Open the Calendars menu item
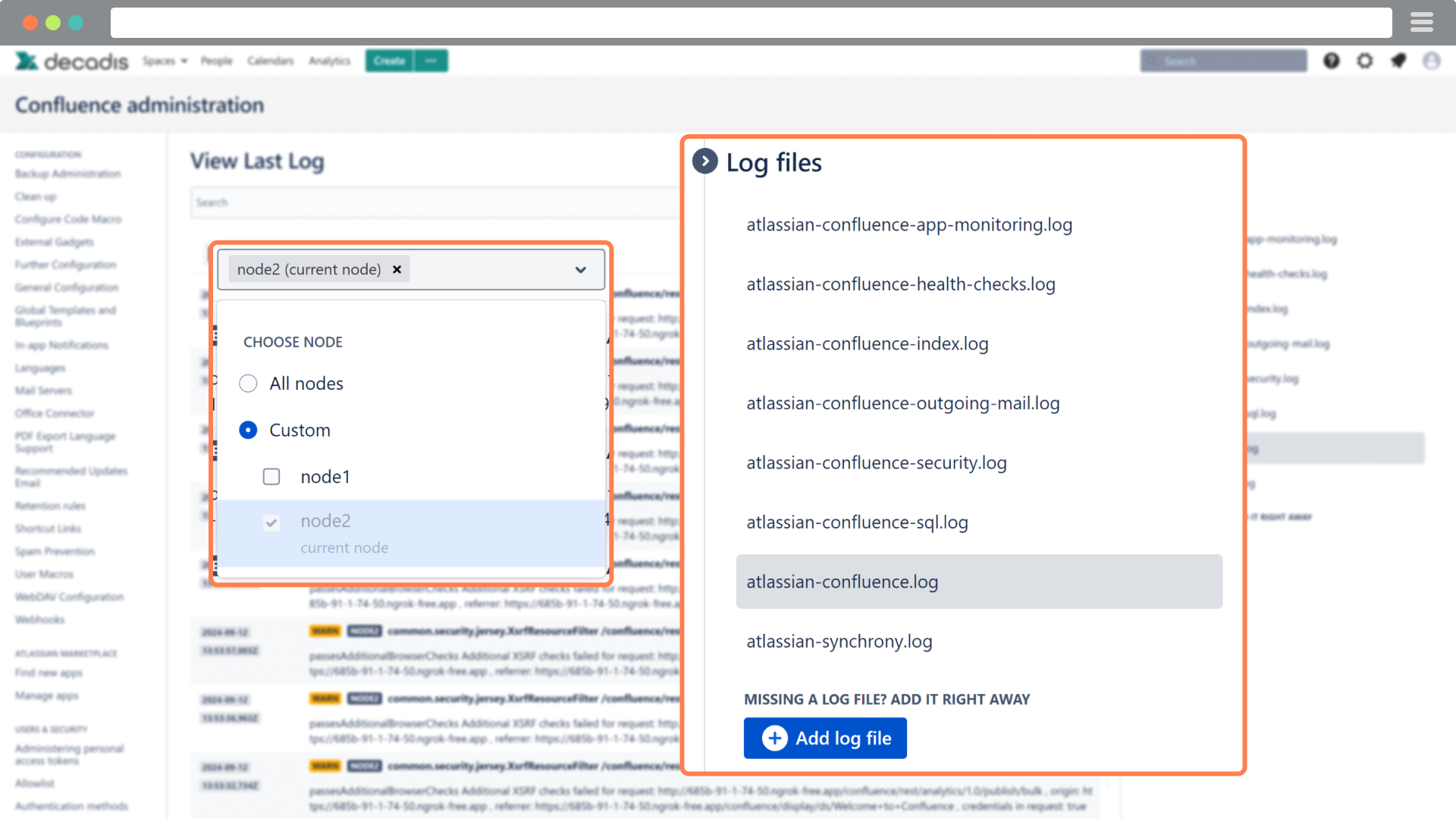 pyautogui.click(x=271, y=61)
